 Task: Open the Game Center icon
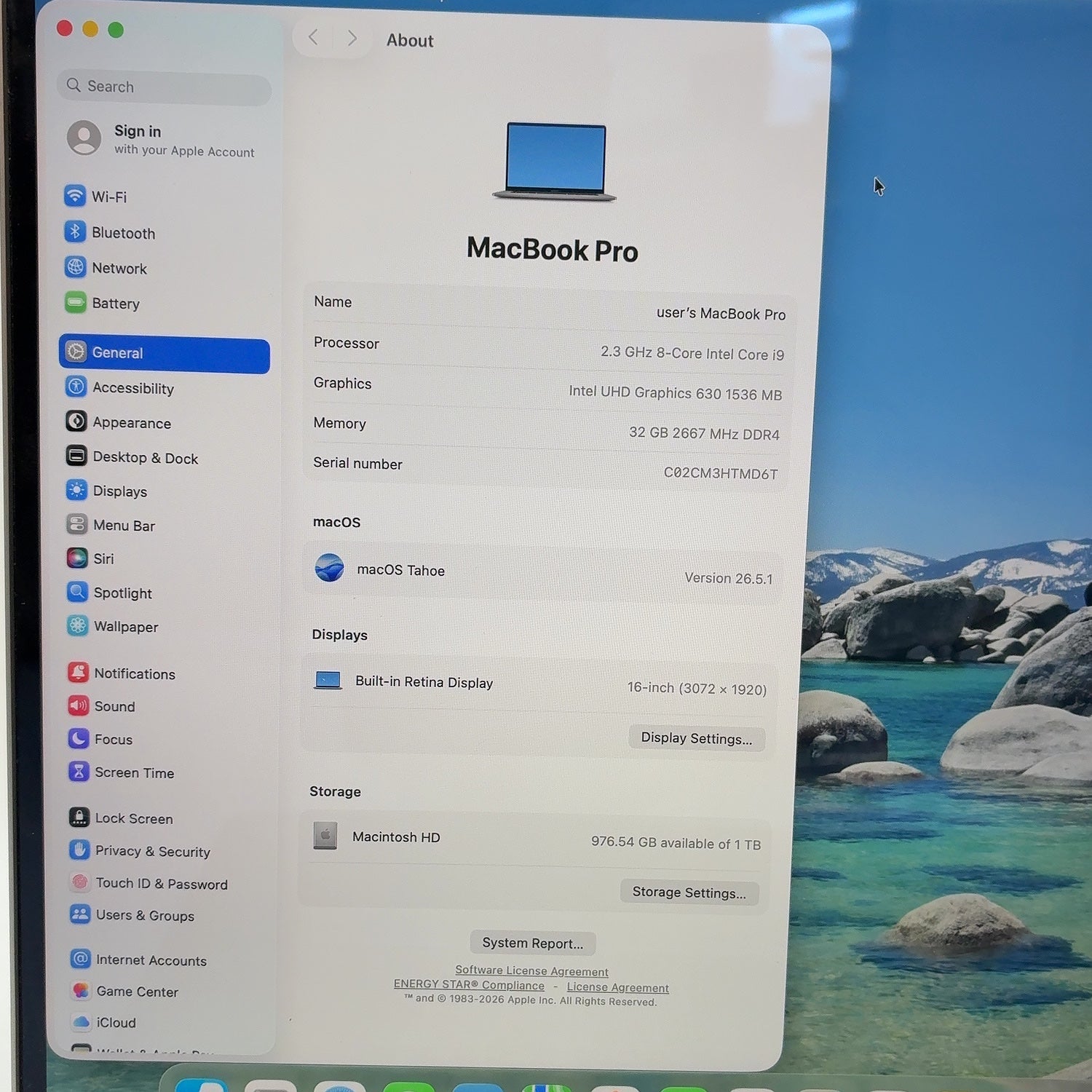pos(81,991)
